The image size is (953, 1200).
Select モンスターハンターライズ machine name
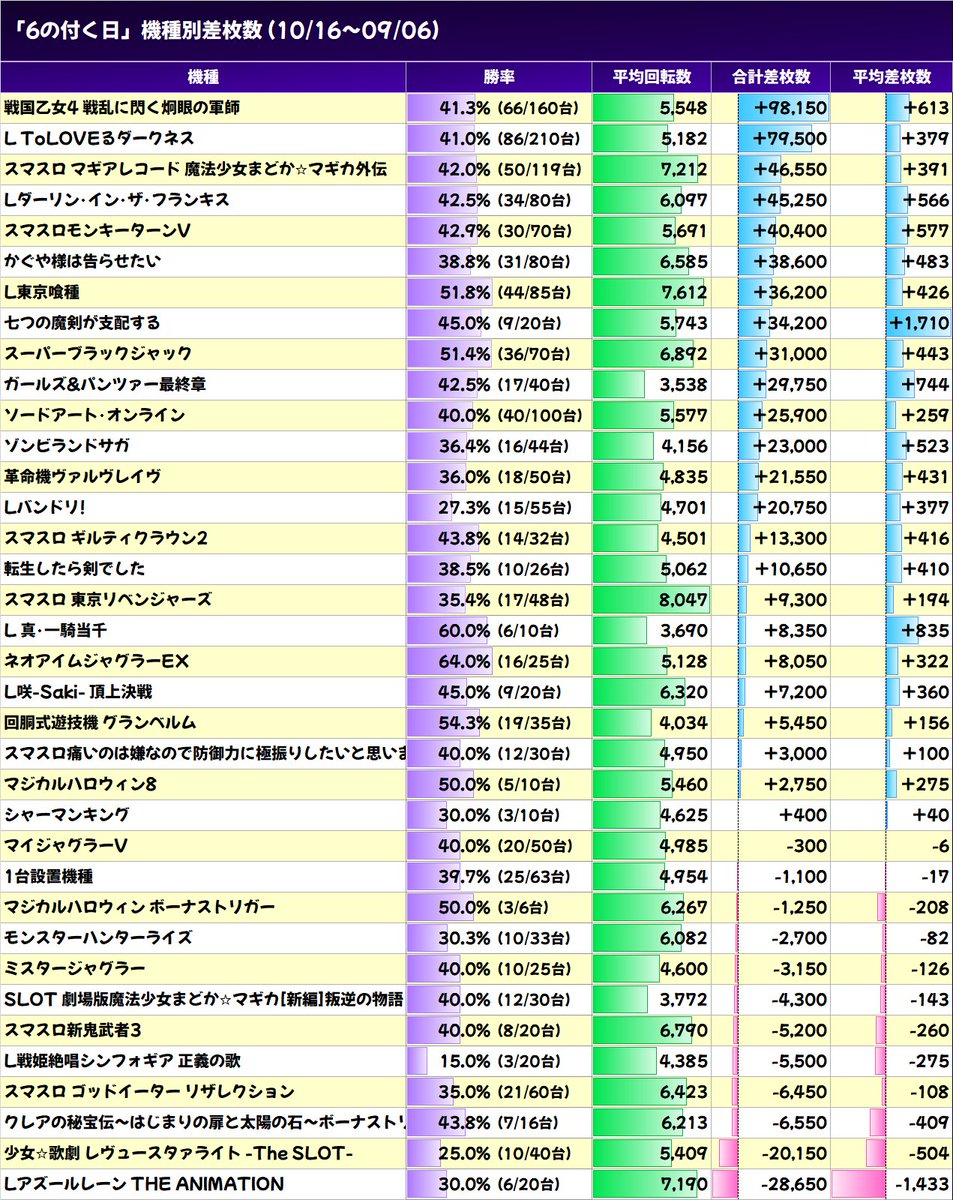point(97,938)
